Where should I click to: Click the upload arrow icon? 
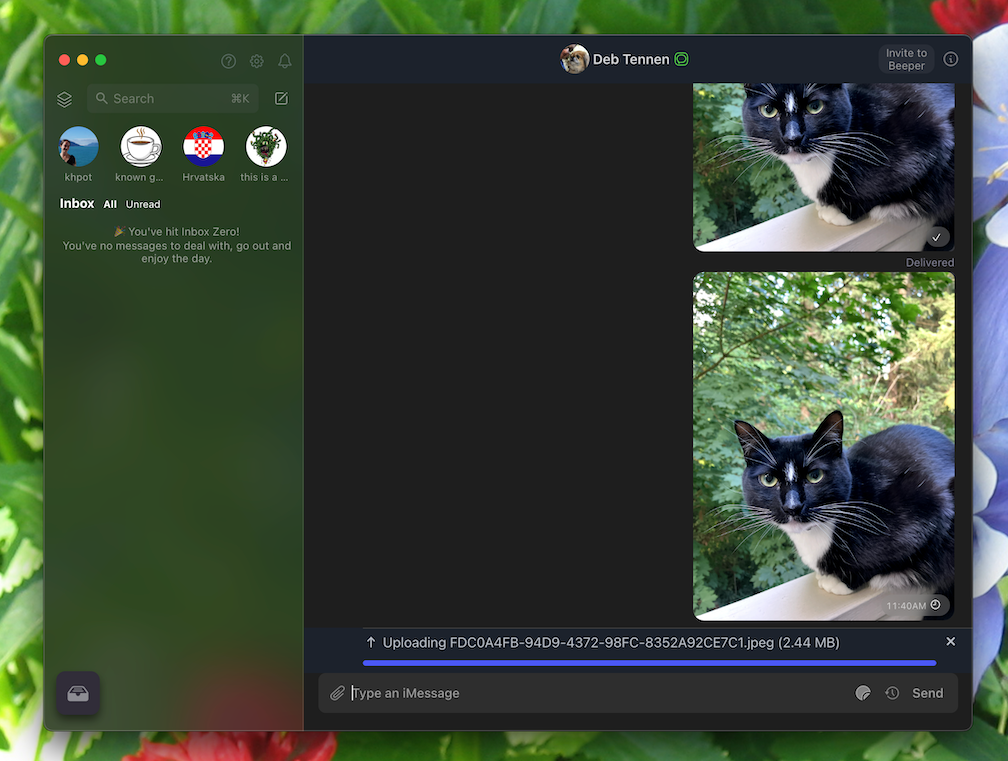pyautogui.click(x=371, y=643)
